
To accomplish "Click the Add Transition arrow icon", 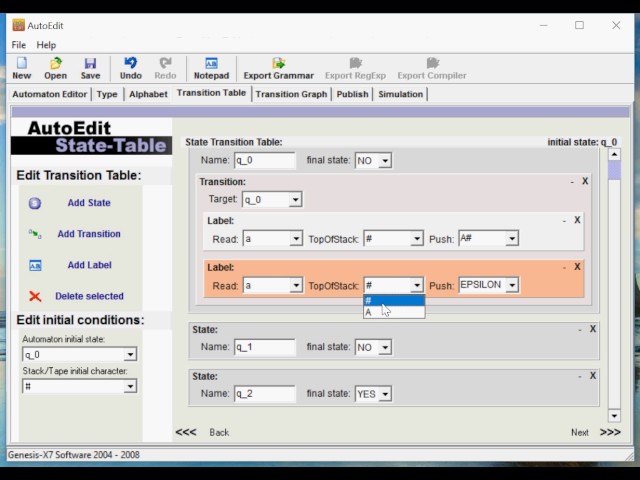I will 35,234.
